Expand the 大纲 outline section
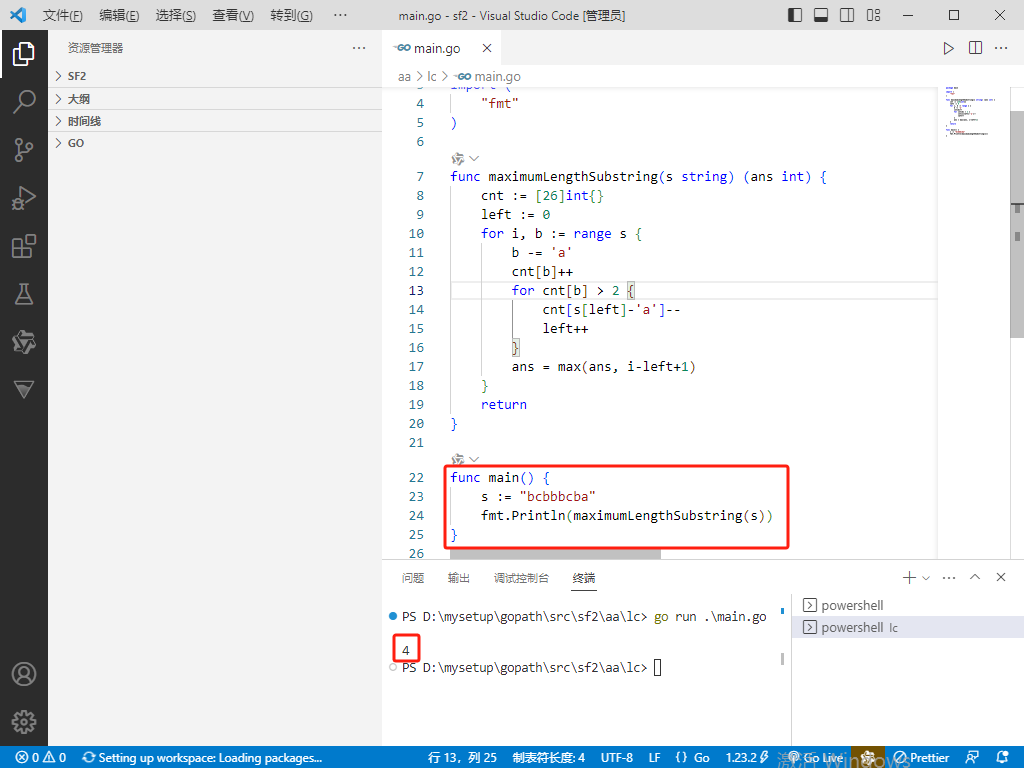The height and width of the screenshot is (768, 1024). (79, 99)
